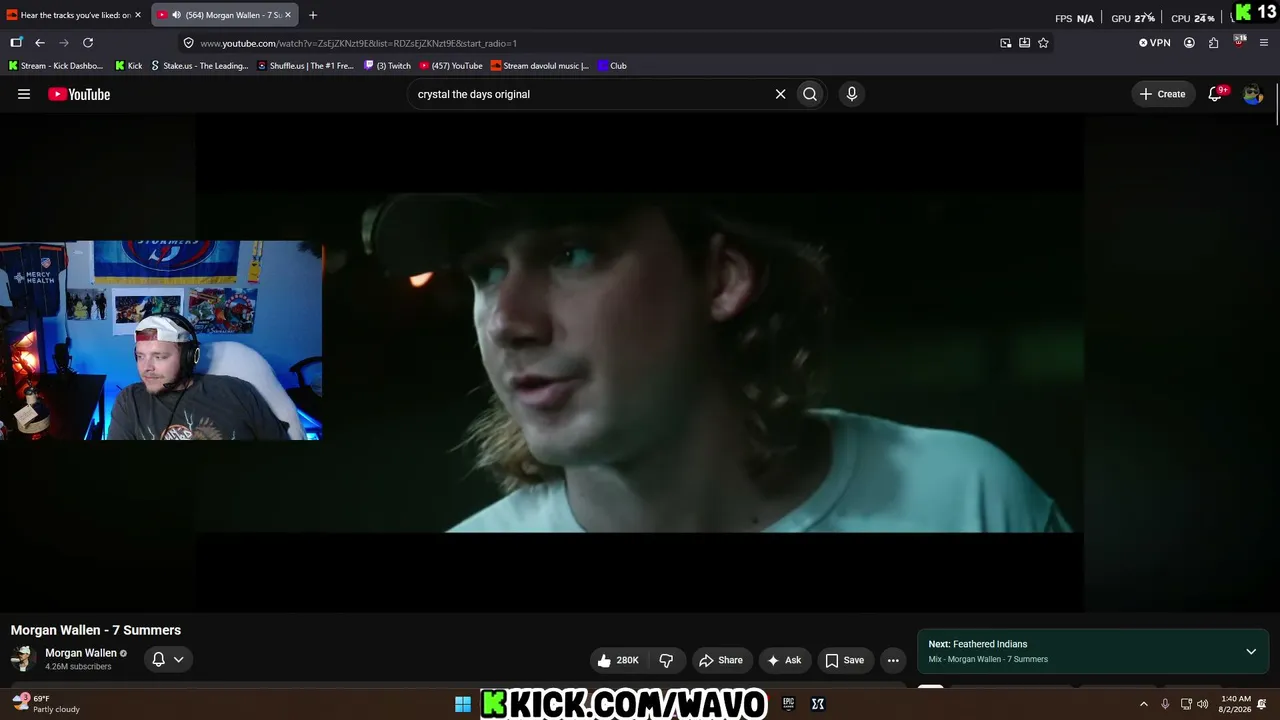Screen dimensions: 1280x720
Task: Open the Ask AI button
Action: tap(784, 660)
